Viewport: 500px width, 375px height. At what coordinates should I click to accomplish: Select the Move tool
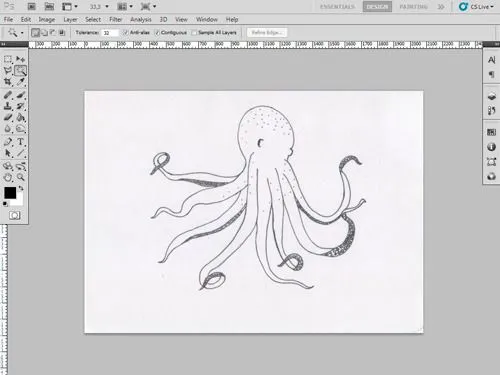click(x=20, y=59)
